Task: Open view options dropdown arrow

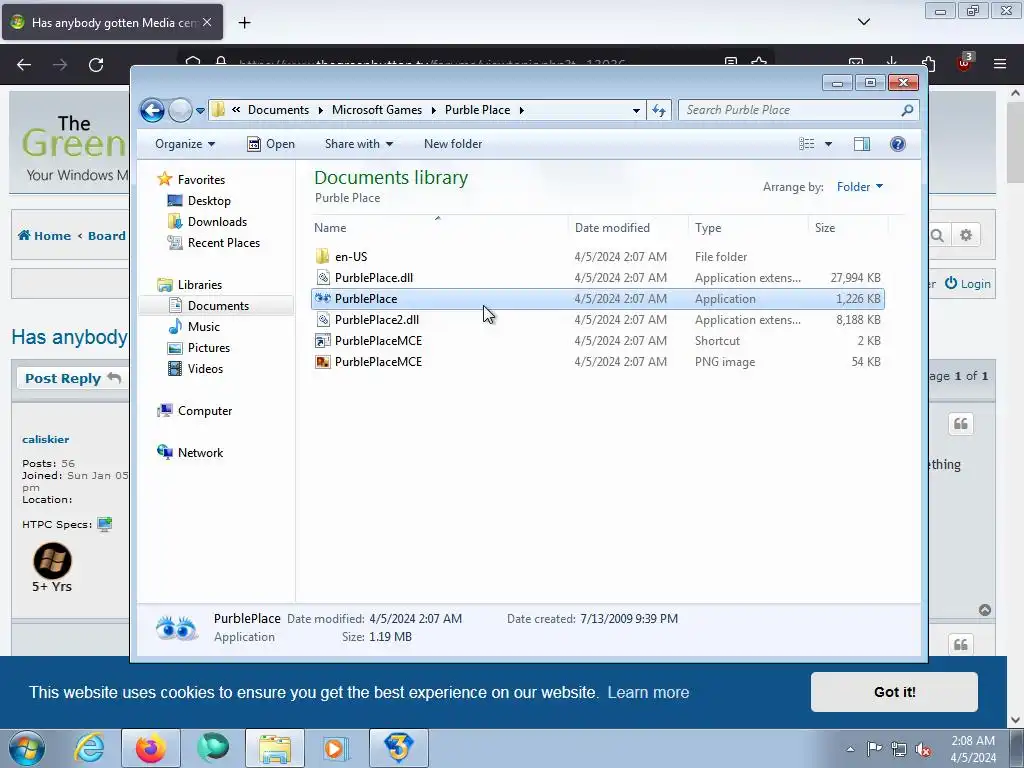Action: coord(828,144)
